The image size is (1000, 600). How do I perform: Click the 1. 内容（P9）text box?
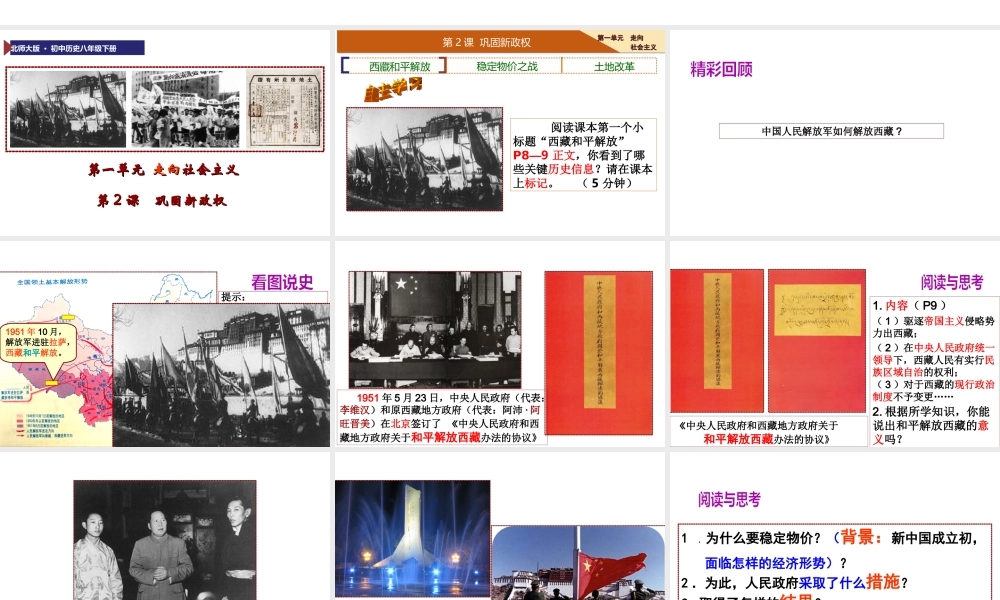[x=933, y=372]
